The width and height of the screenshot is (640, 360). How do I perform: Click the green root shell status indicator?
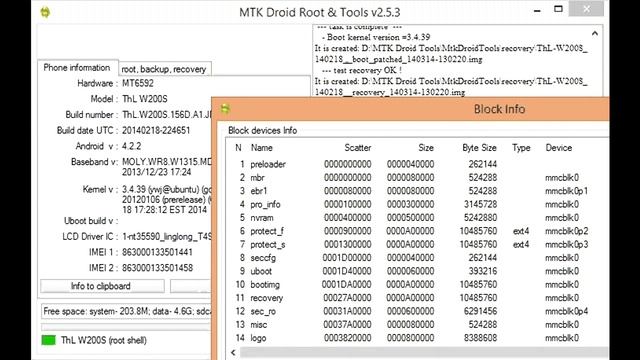[49, 340]
